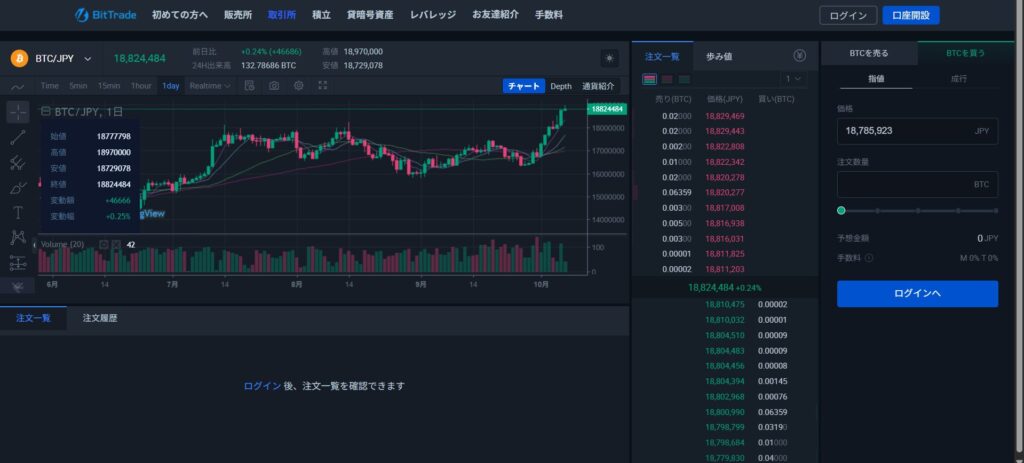The image size is (1024, 463).
Task: Select the trend line drawing tool
Action: (18, 137)
